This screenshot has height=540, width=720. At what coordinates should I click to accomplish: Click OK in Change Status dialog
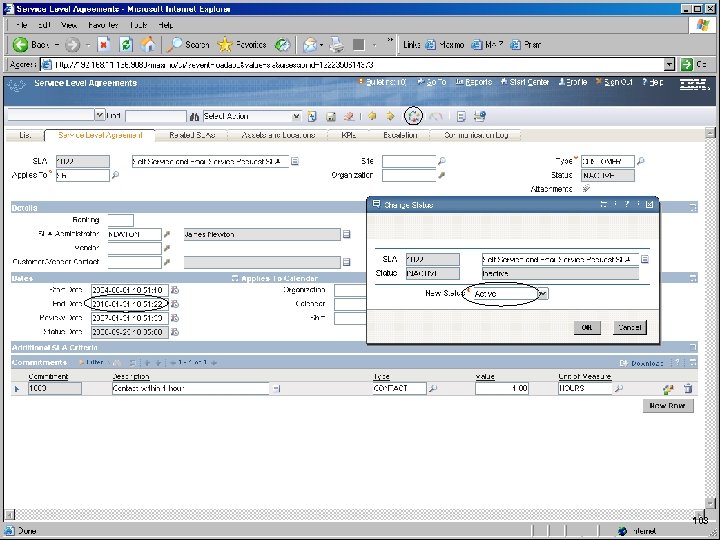(587, 327)
